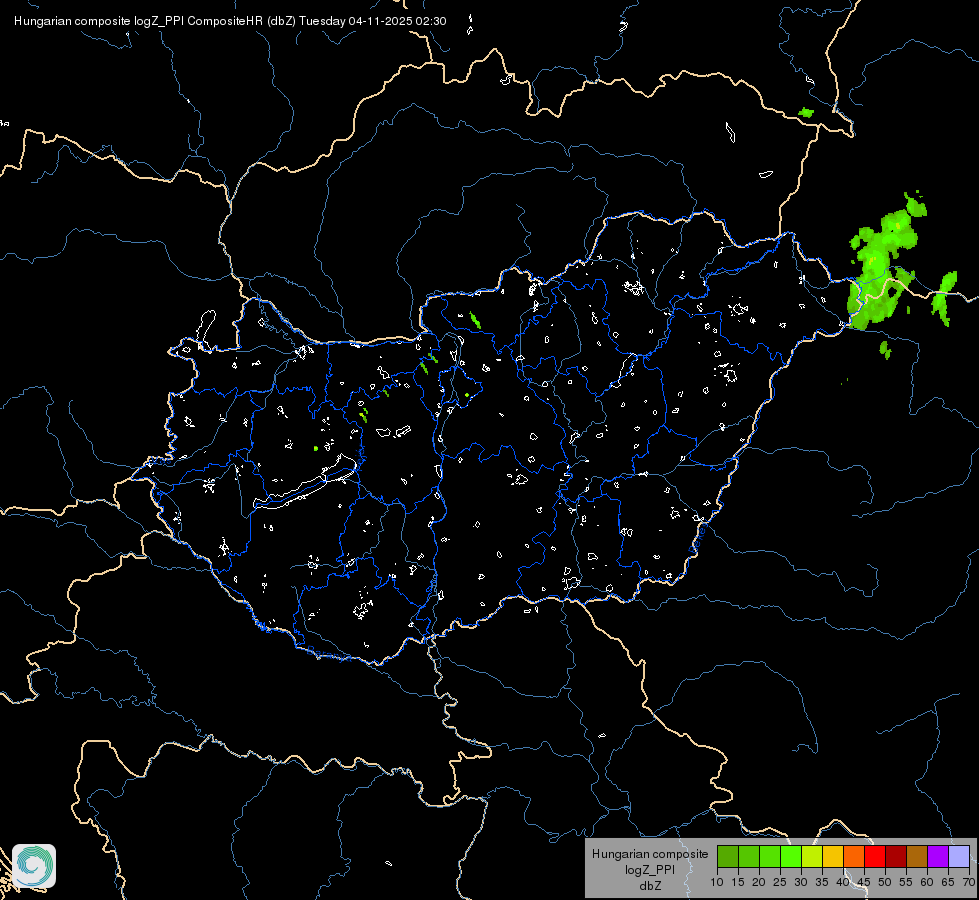Click the legend scale value '55'
Viewport: 979px width, 900px height.
[x=906, y=882]
